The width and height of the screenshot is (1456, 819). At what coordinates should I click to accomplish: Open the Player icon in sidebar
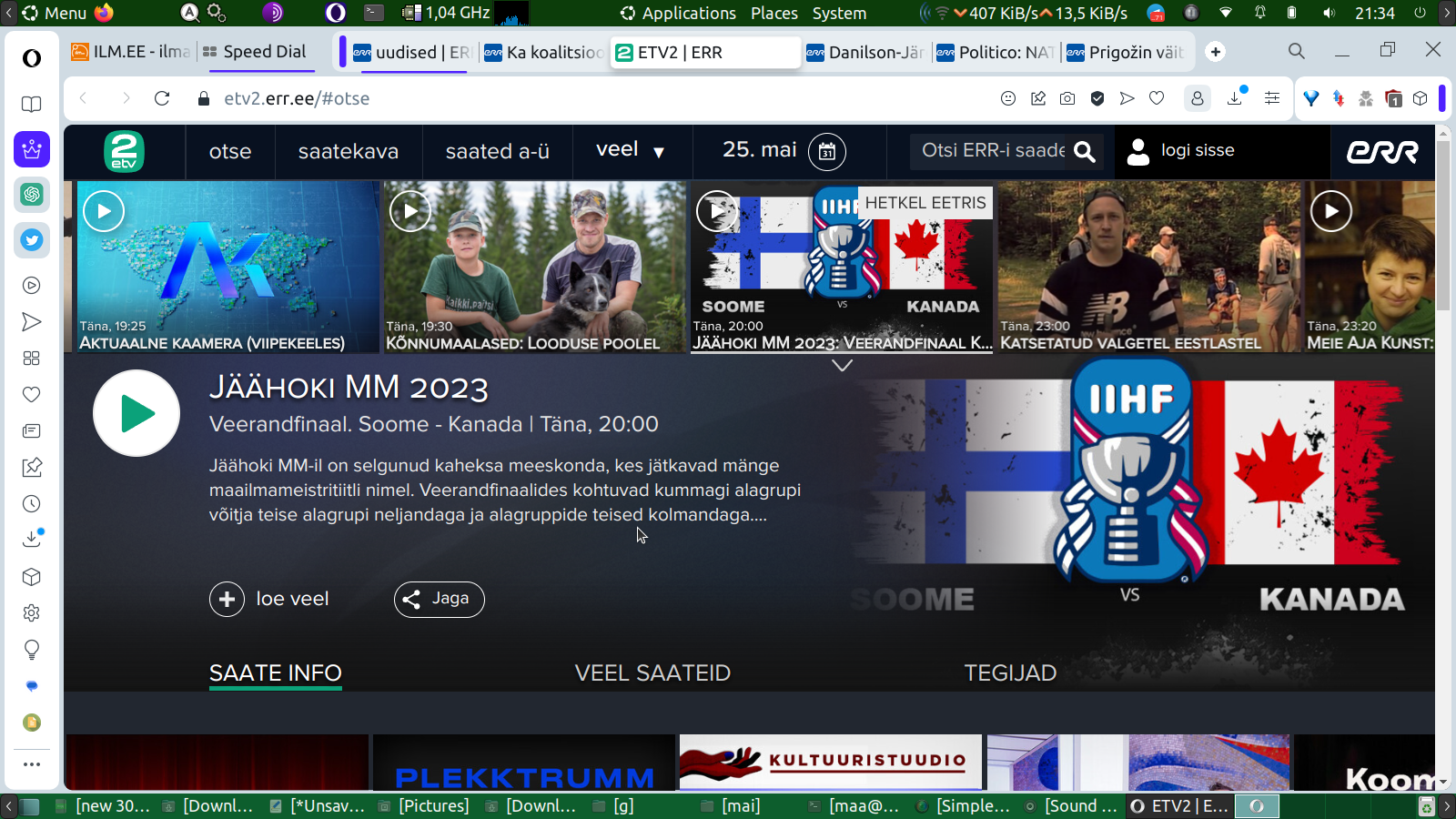tap(32, 286)
